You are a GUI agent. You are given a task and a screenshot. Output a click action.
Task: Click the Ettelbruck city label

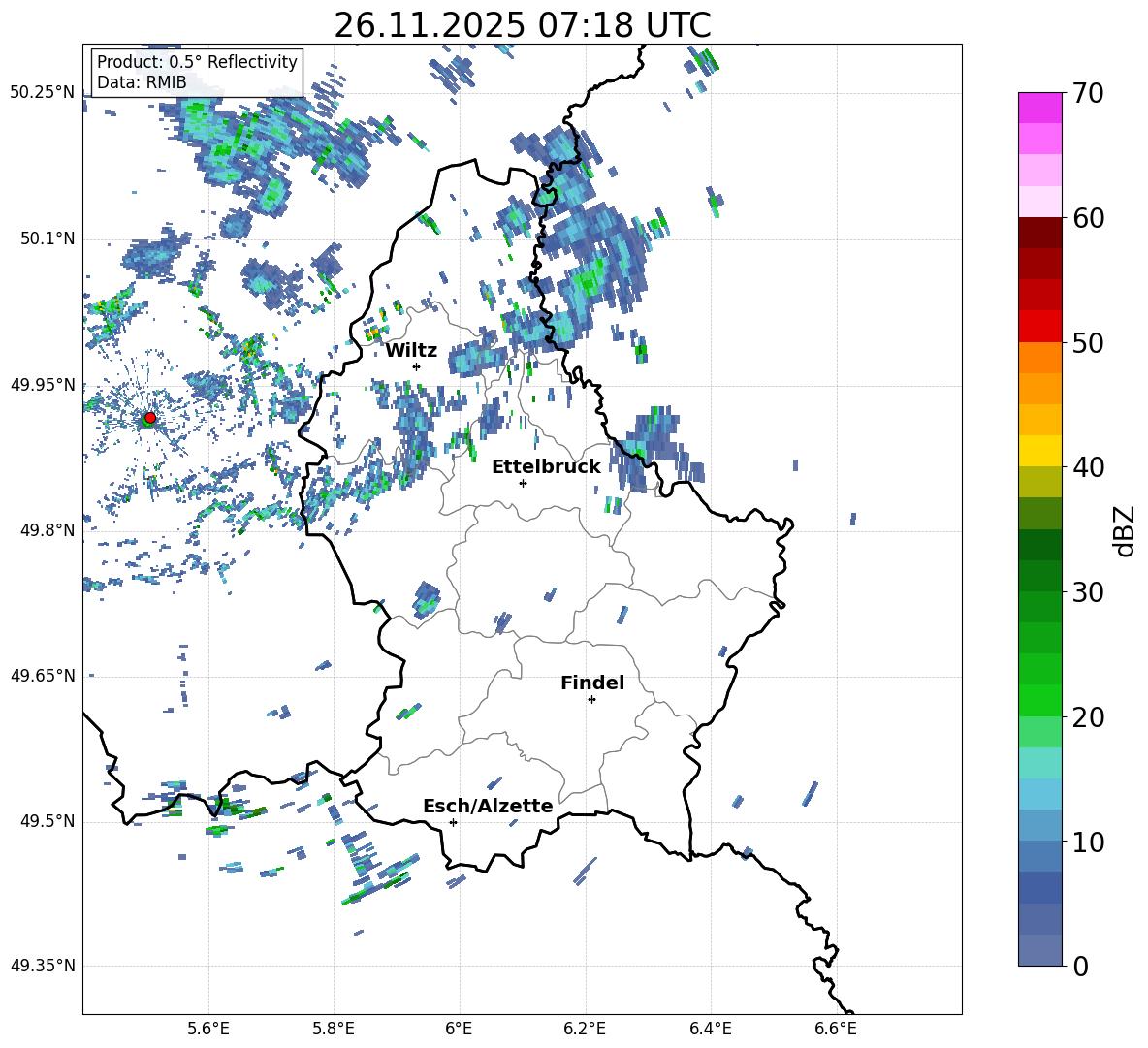[x=546, y=467]
